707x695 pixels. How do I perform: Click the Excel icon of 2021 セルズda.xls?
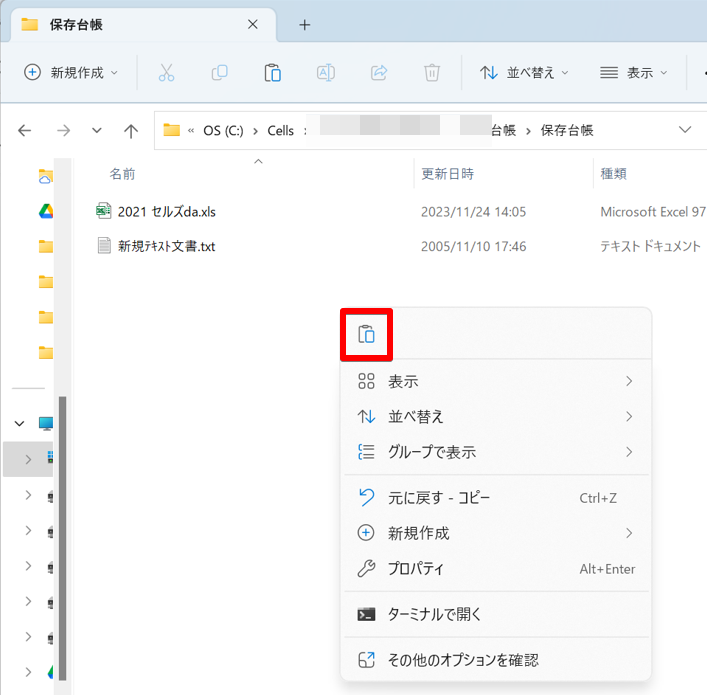click(x=104, y=211)
